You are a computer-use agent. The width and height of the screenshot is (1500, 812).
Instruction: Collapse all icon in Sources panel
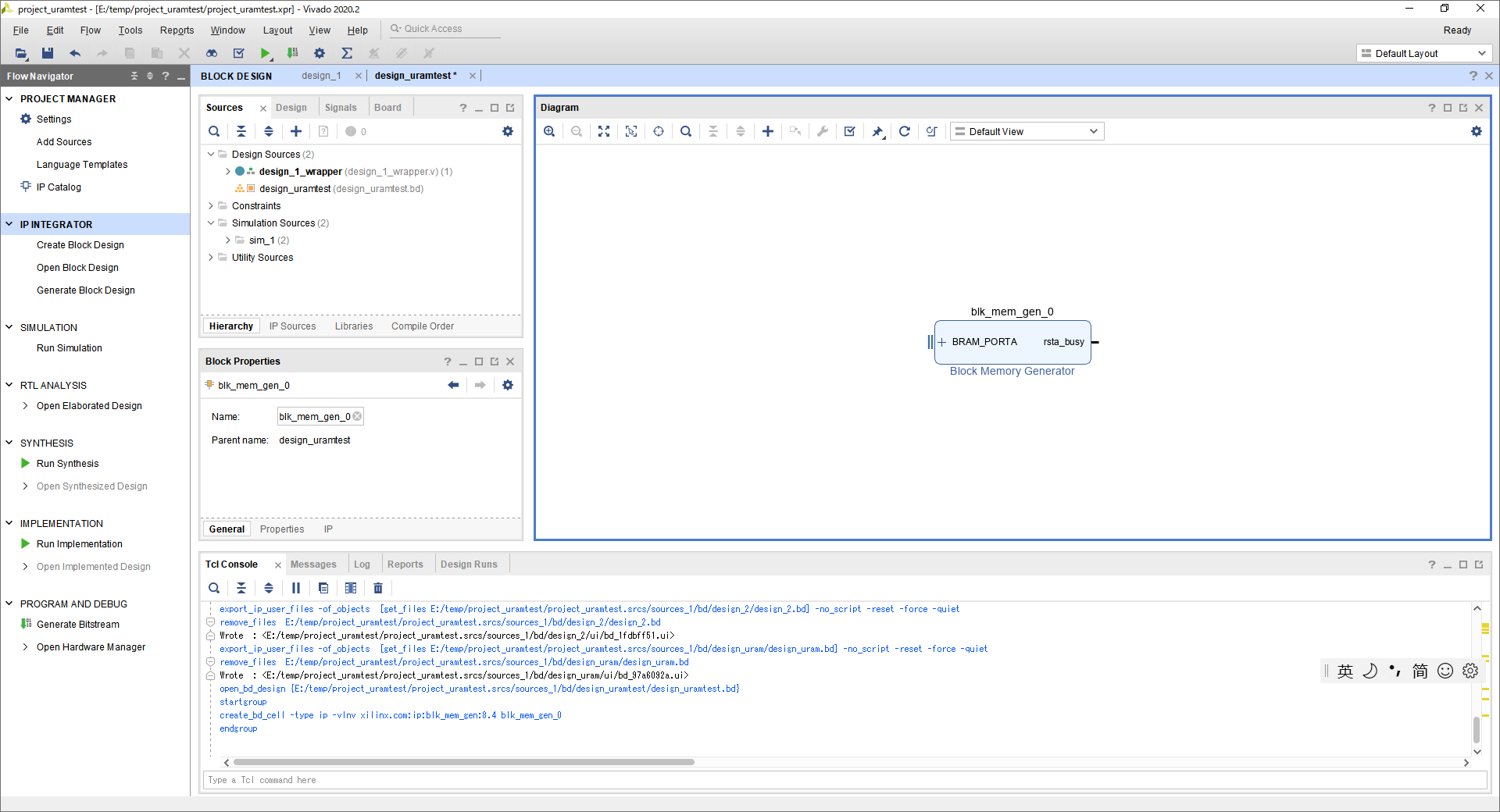pyautogui.click(x=241, y=131)
